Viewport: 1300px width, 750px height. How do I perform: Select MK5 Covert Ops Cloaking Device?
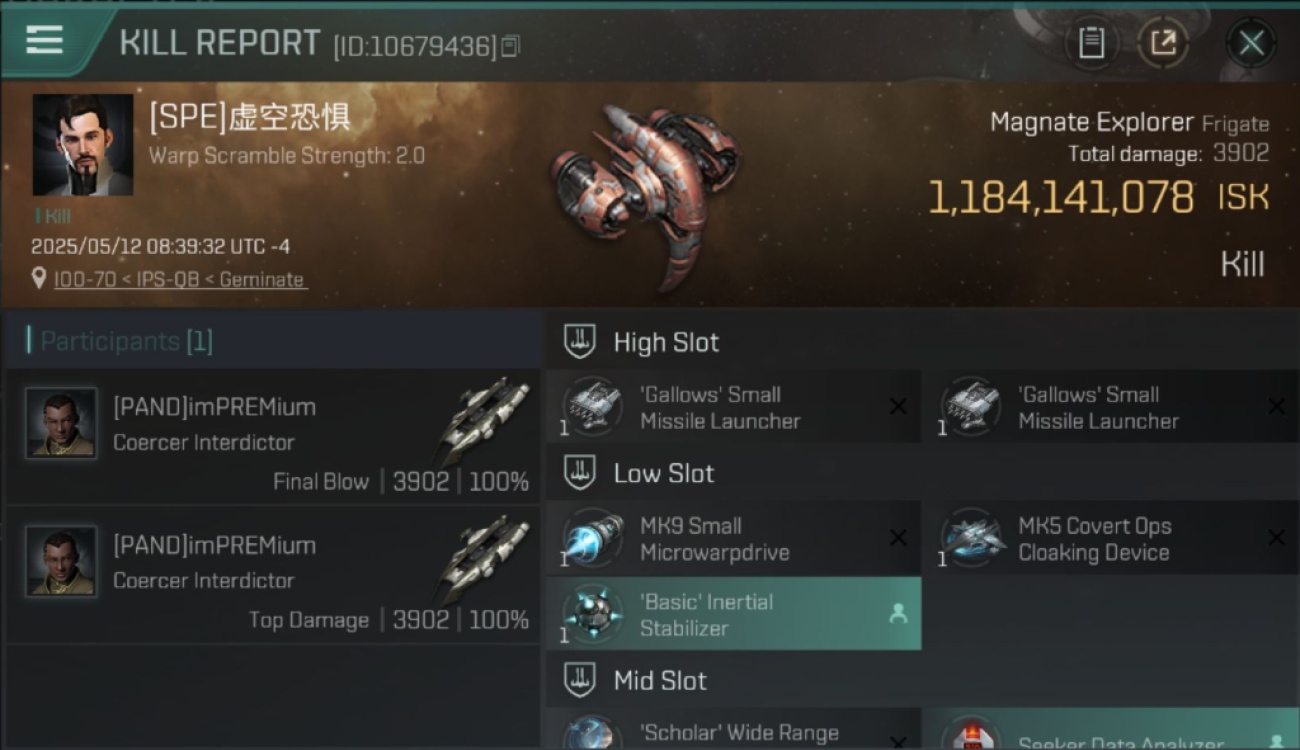click(x=1112, y=538)
